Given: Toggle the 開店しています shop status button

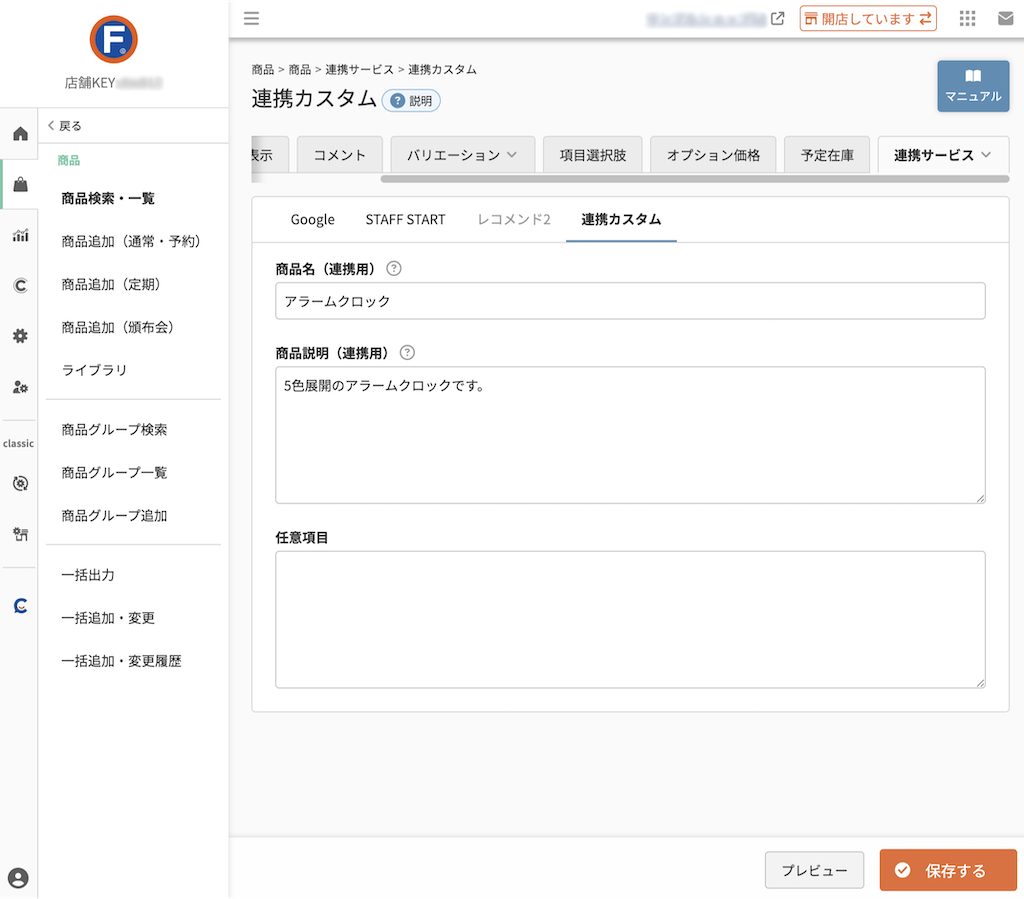Looking at the screenshot, I should point(868,18).
